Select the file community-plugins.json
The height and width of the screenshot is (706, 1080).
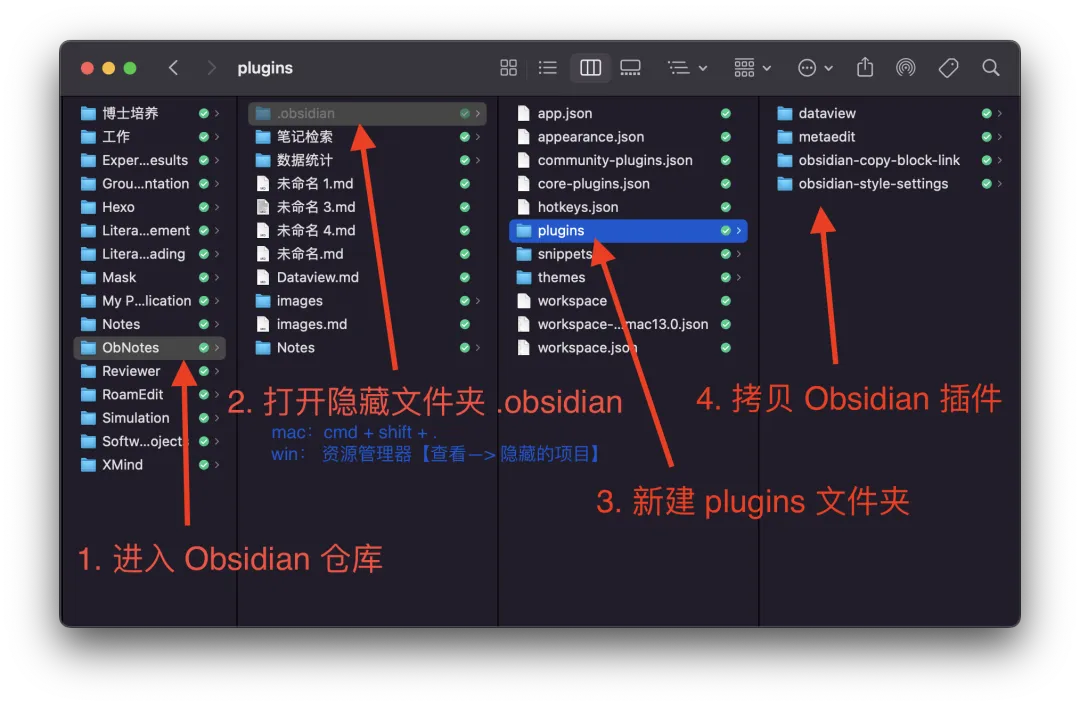pyautogui.click(x=628, y=160)
